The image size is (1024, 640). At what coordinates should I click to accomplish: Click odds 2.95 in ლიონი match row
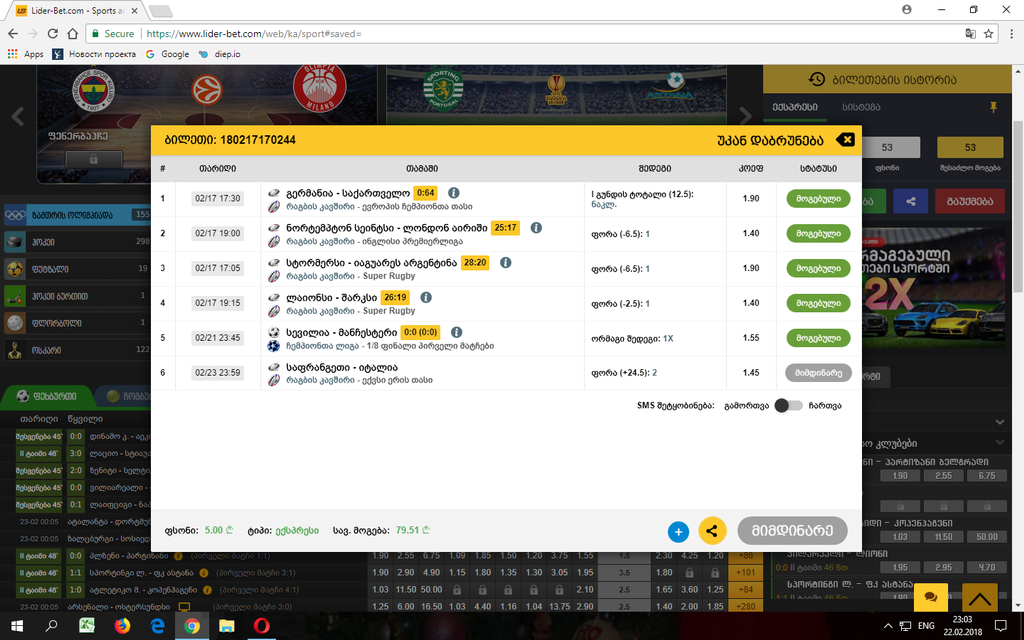coord(944,568)
